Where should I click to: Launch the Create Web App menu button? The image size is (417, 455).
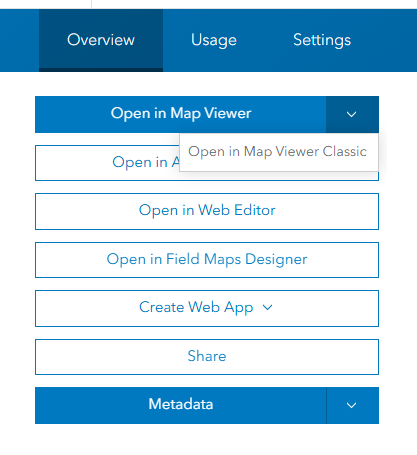(x=207, y=308)
